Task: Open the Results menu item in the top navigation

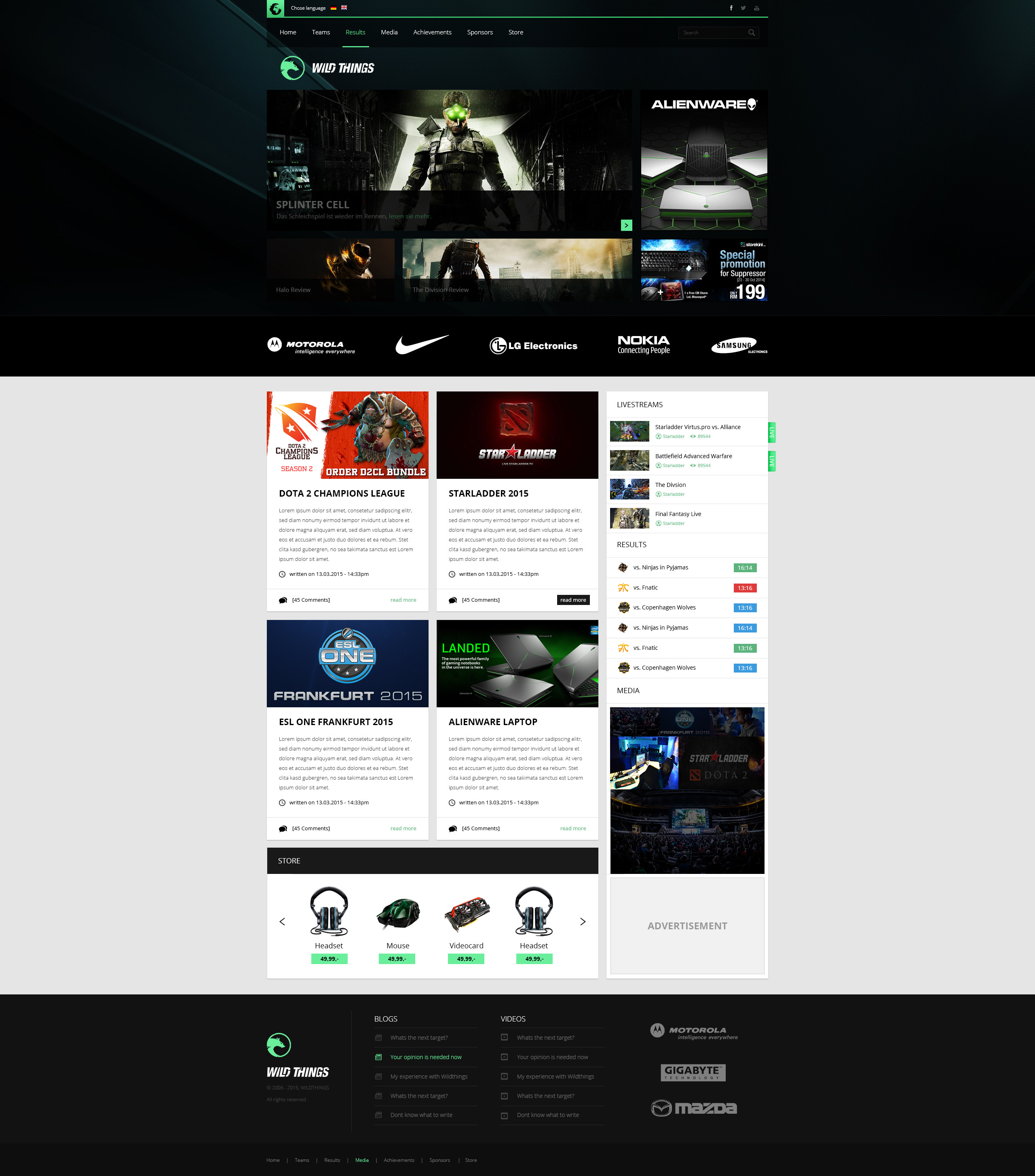Action: tap(355, 32)
